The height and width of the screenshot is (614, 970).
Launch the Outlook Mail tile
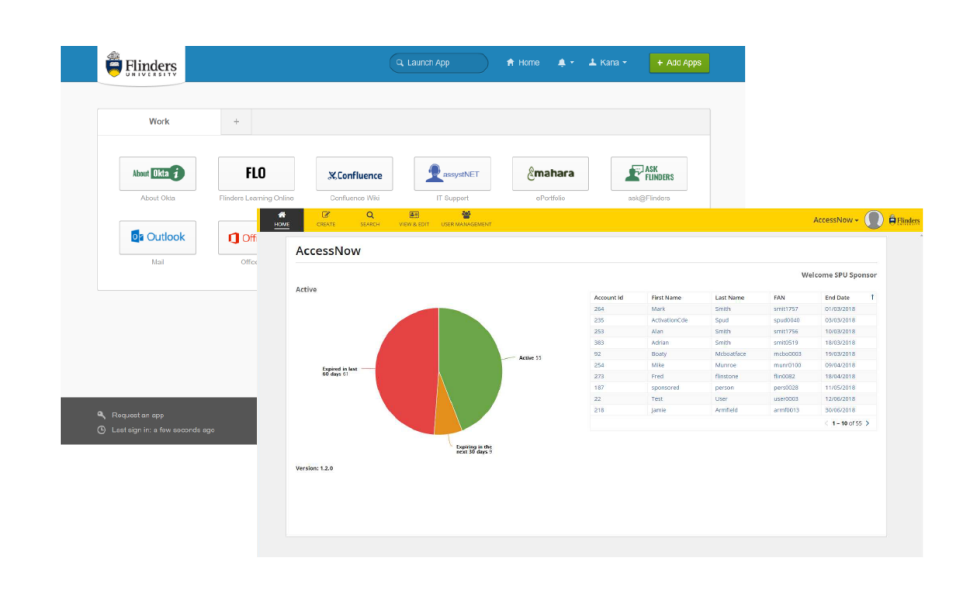(x=158, y=237)
